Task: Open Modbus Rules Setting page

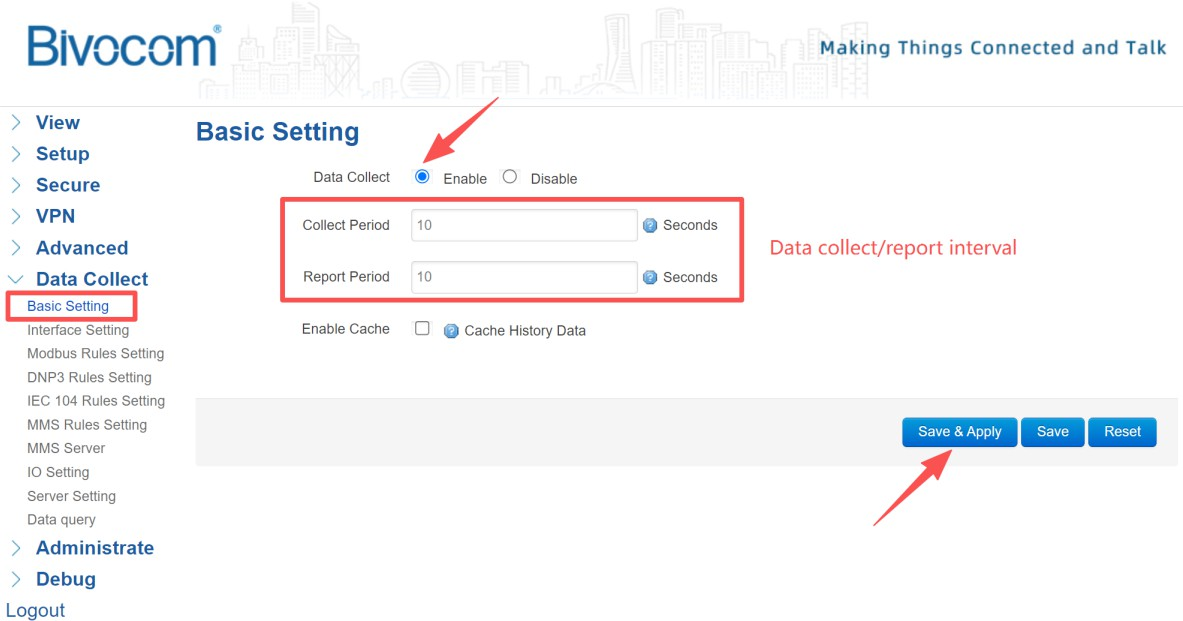Action: pos(95,354)
